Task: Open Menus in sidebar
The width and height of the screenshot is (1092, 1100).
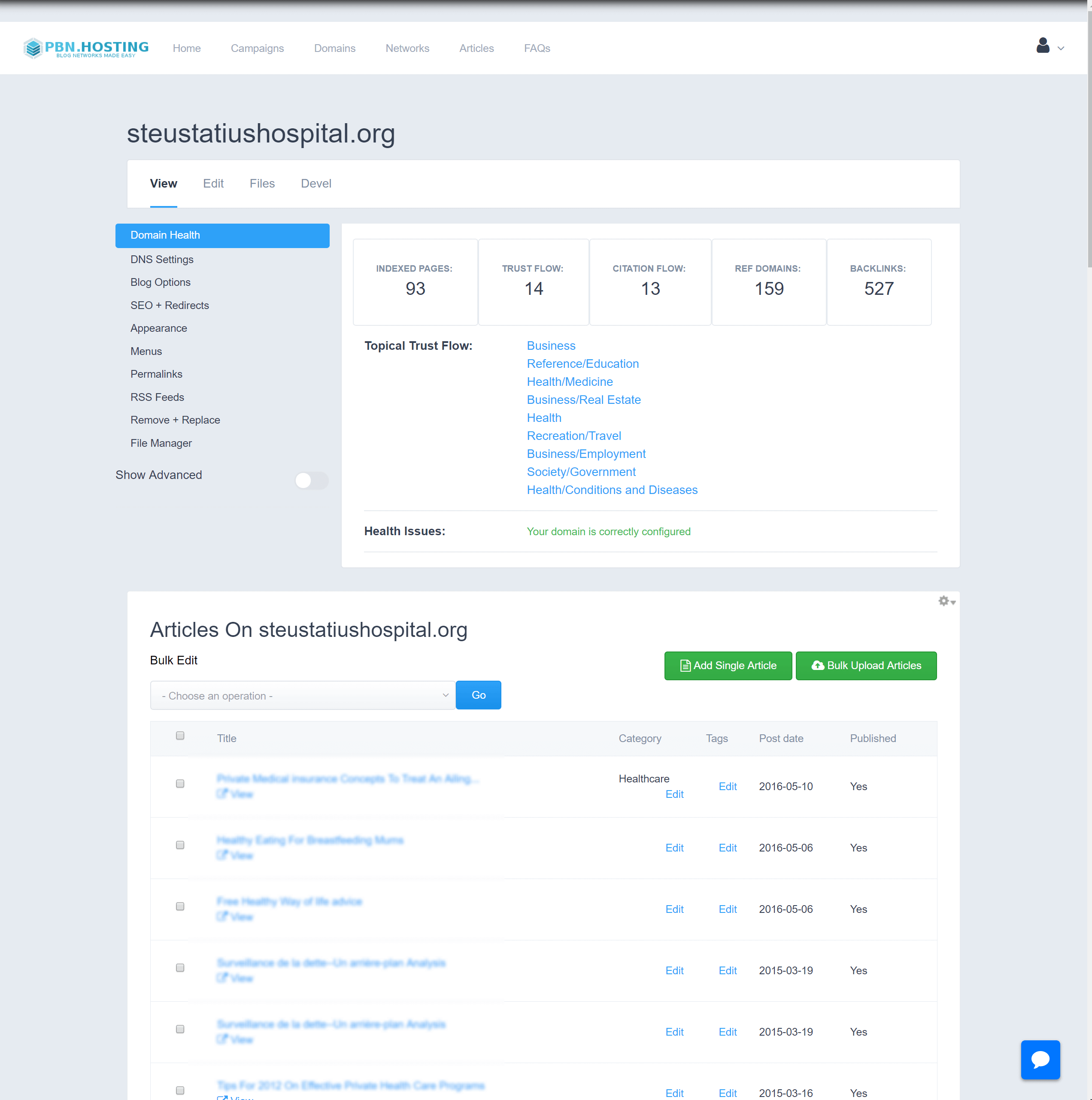Action: tap(146, 352)
